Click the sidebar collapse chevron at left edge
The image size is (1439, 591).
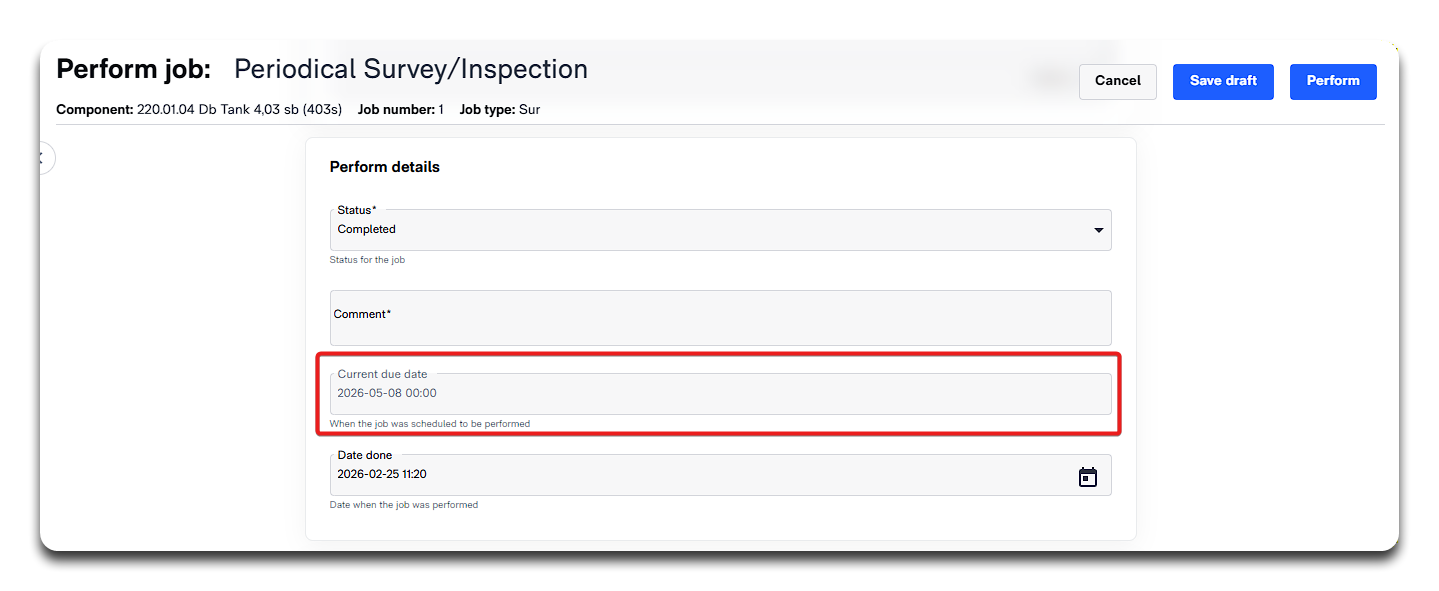[x=43, y=158]
